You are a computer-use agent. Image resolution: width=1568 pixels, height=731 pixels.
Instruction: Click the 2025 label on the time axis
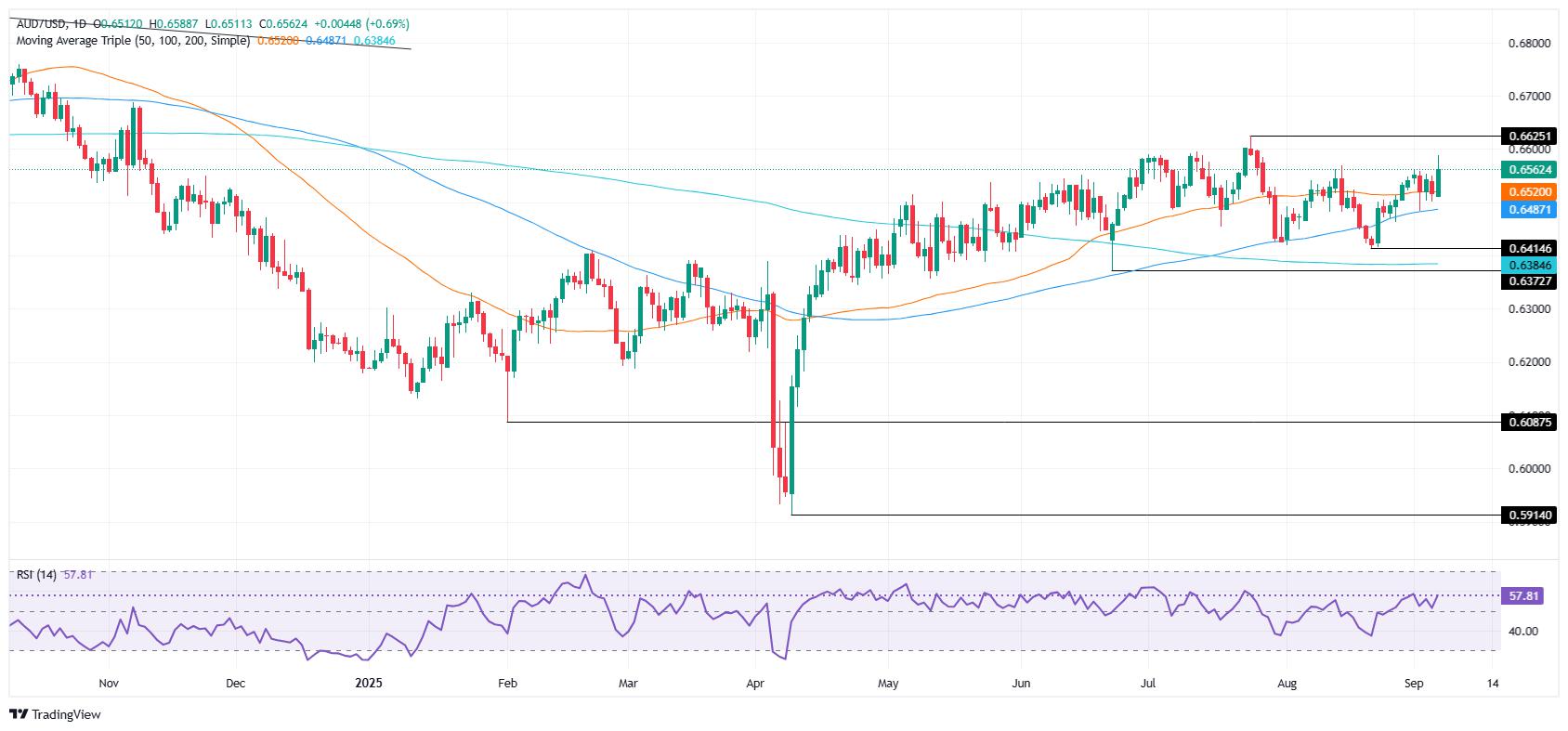(370, 685)
